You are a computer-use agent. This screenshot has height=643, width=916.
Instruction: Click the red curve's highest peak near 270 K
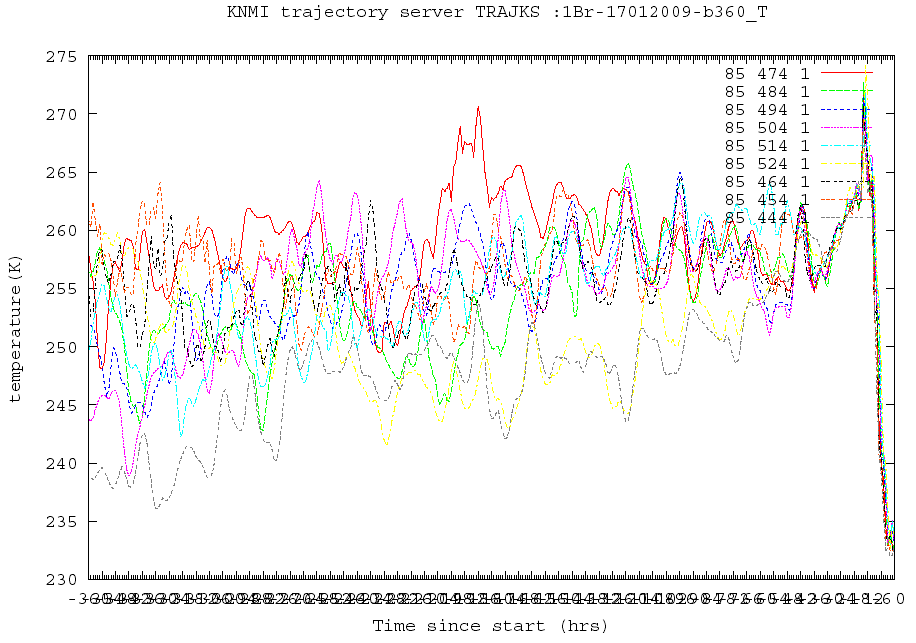pyautogui.click(x=478, y=107)
